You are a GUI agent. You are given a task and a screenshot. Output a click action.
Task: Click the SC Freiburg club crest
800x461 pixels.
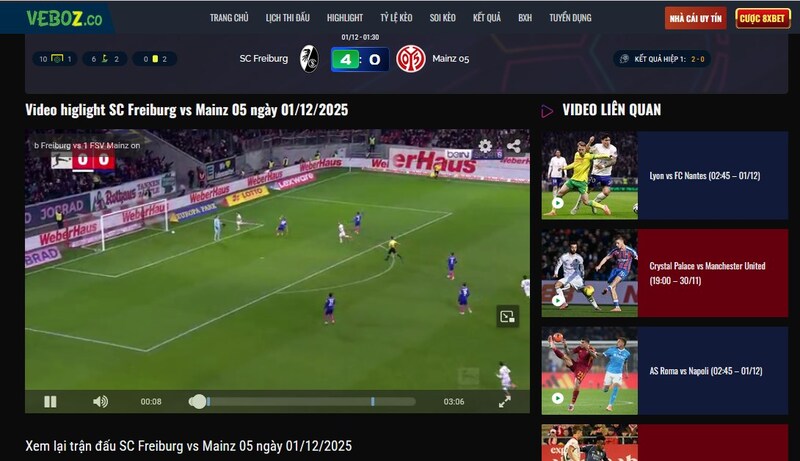click(309, 59)
